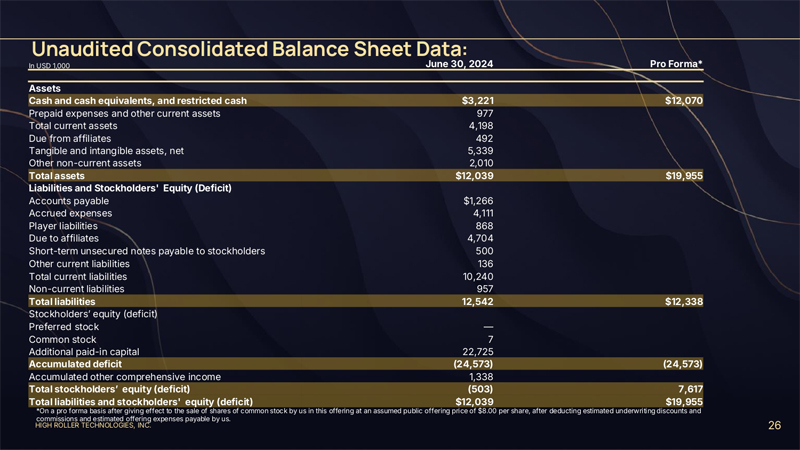Image resolution: width=800 pixels, height=450 pixels.
Task: Select the June 30, 2024 column header
Action: 460,65
